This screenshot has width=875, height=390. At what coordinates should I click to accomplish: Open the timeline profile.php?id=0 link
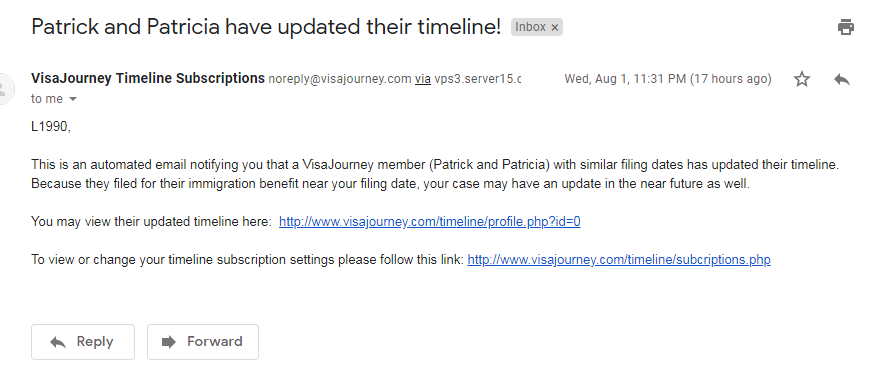coord(430,222)
